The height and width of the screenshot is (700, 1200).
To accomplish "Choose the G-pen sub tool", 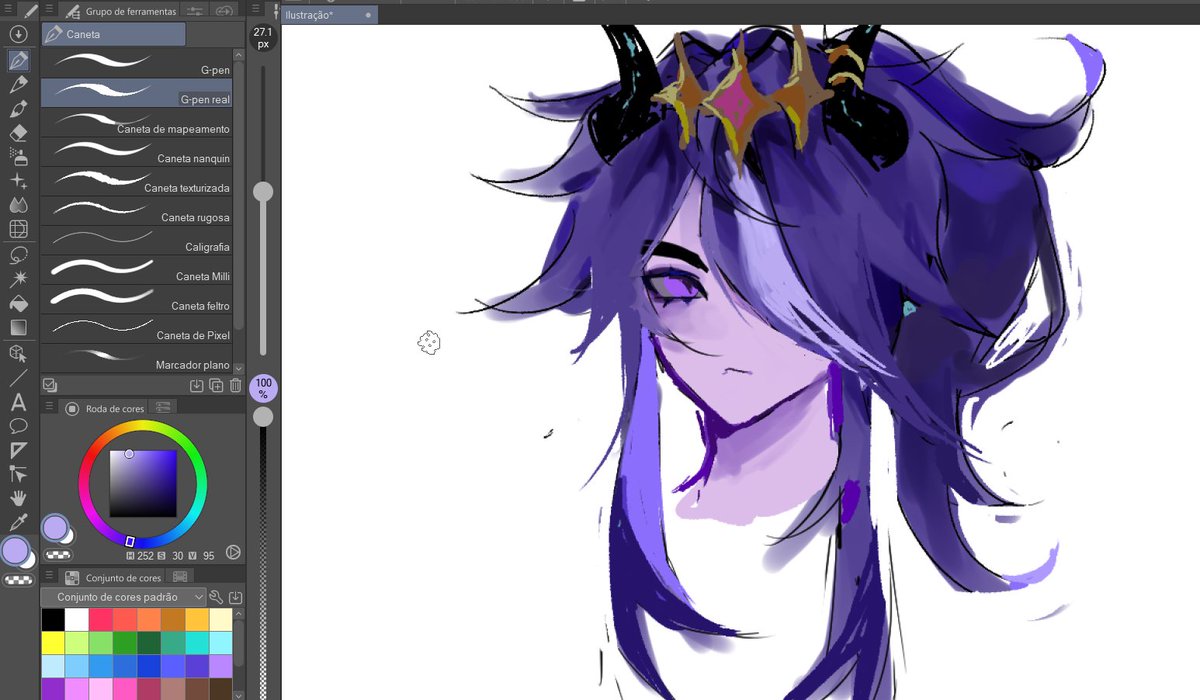I will [137, 63].
